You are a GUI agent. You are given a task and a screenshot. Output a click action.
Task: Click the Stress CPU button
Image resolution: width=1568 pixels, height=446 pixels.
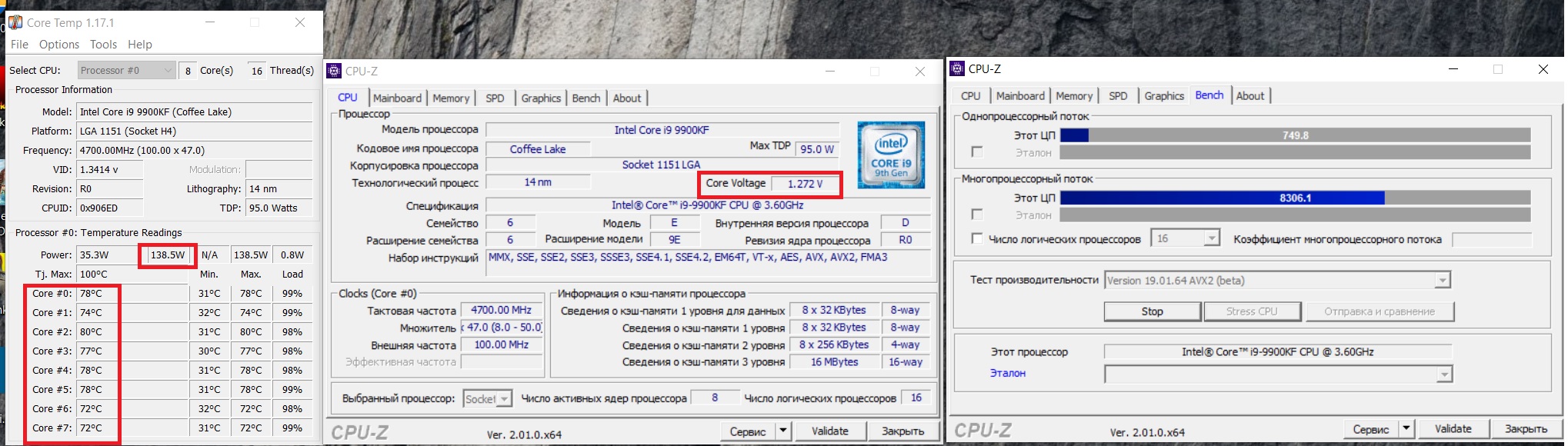(x=1252, y=311)
